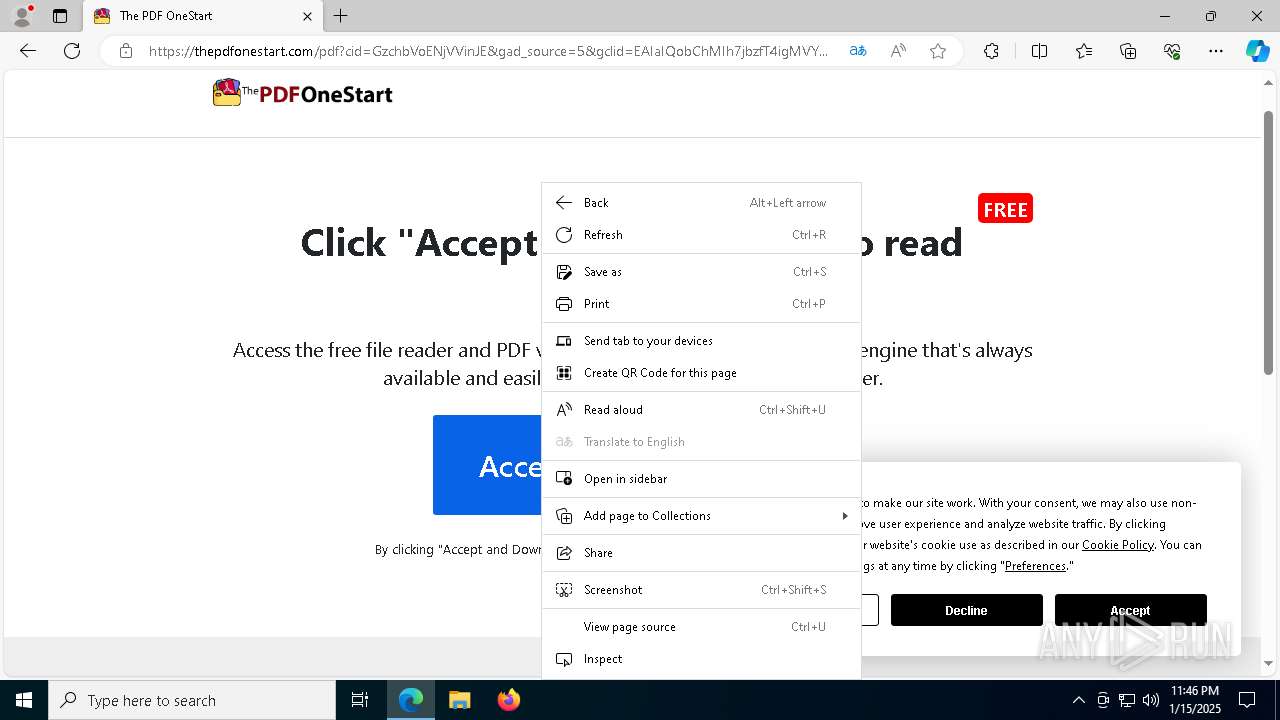
Task: Open the split screen icon
Action: pyautogui.click(x=1039, y=51)
